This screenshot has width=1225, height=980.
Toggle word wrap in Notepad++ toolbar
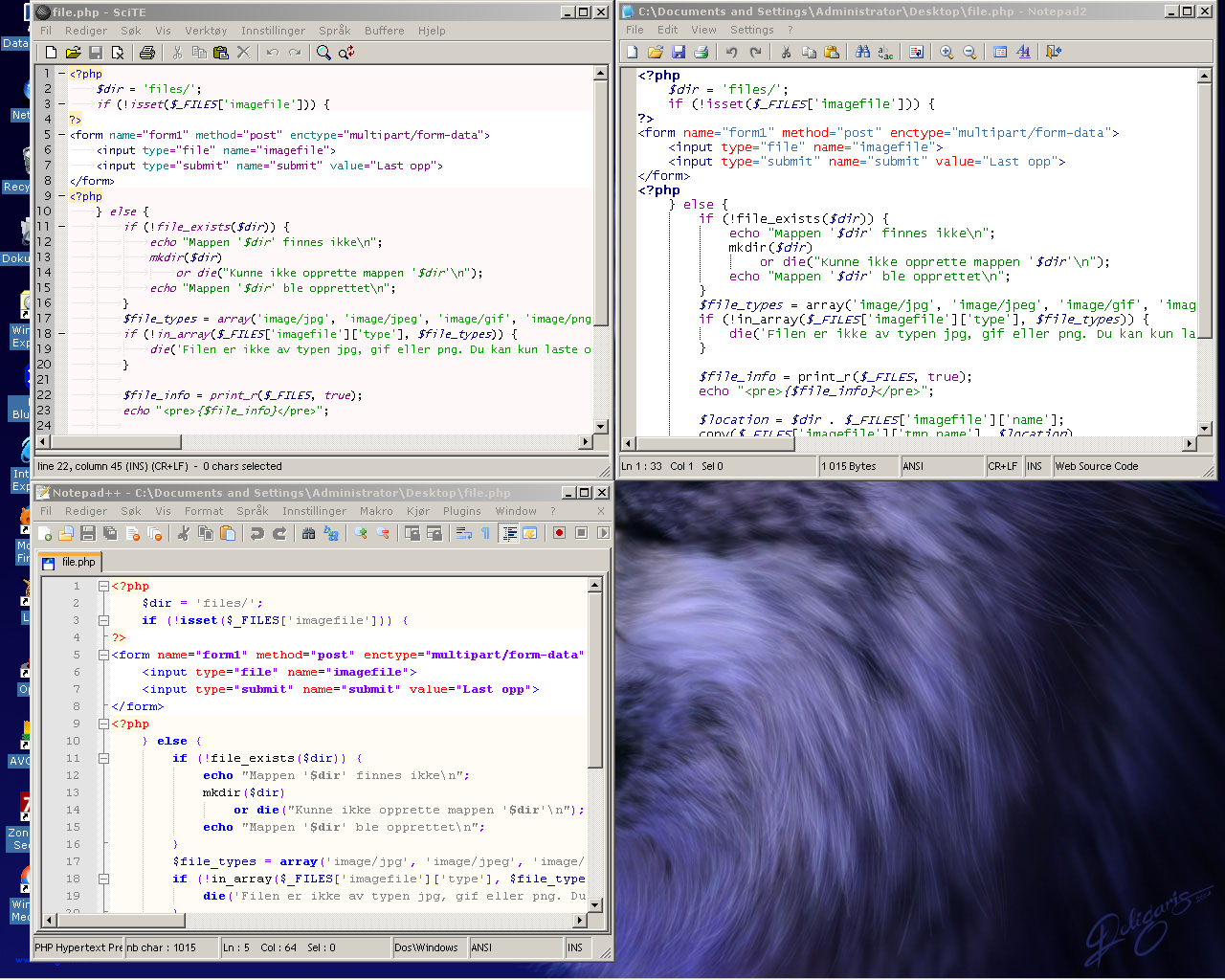click(464, 533)
